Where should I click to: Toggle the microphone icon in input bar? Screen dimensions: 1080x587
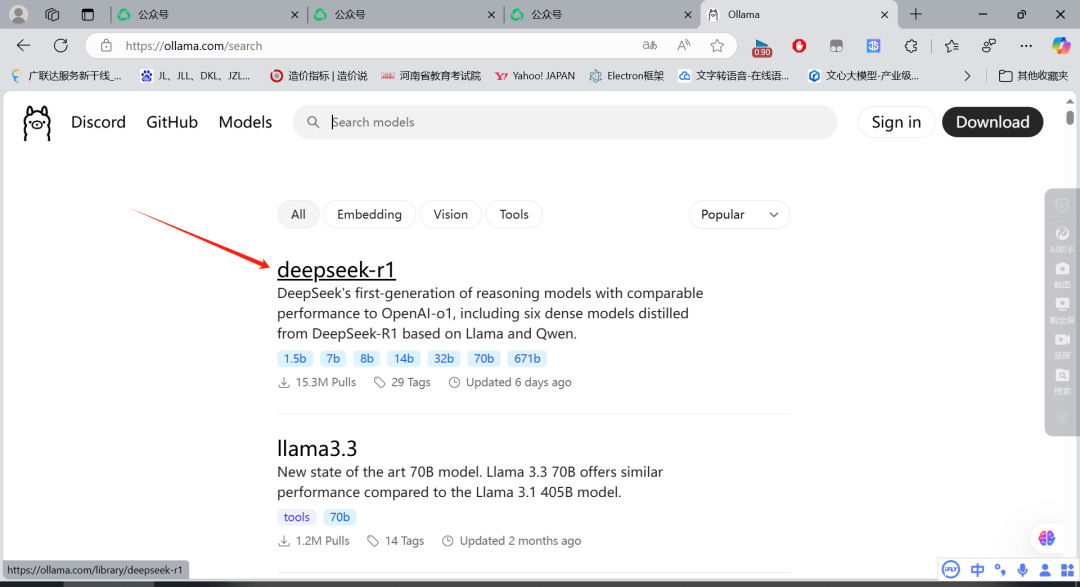1023,570
